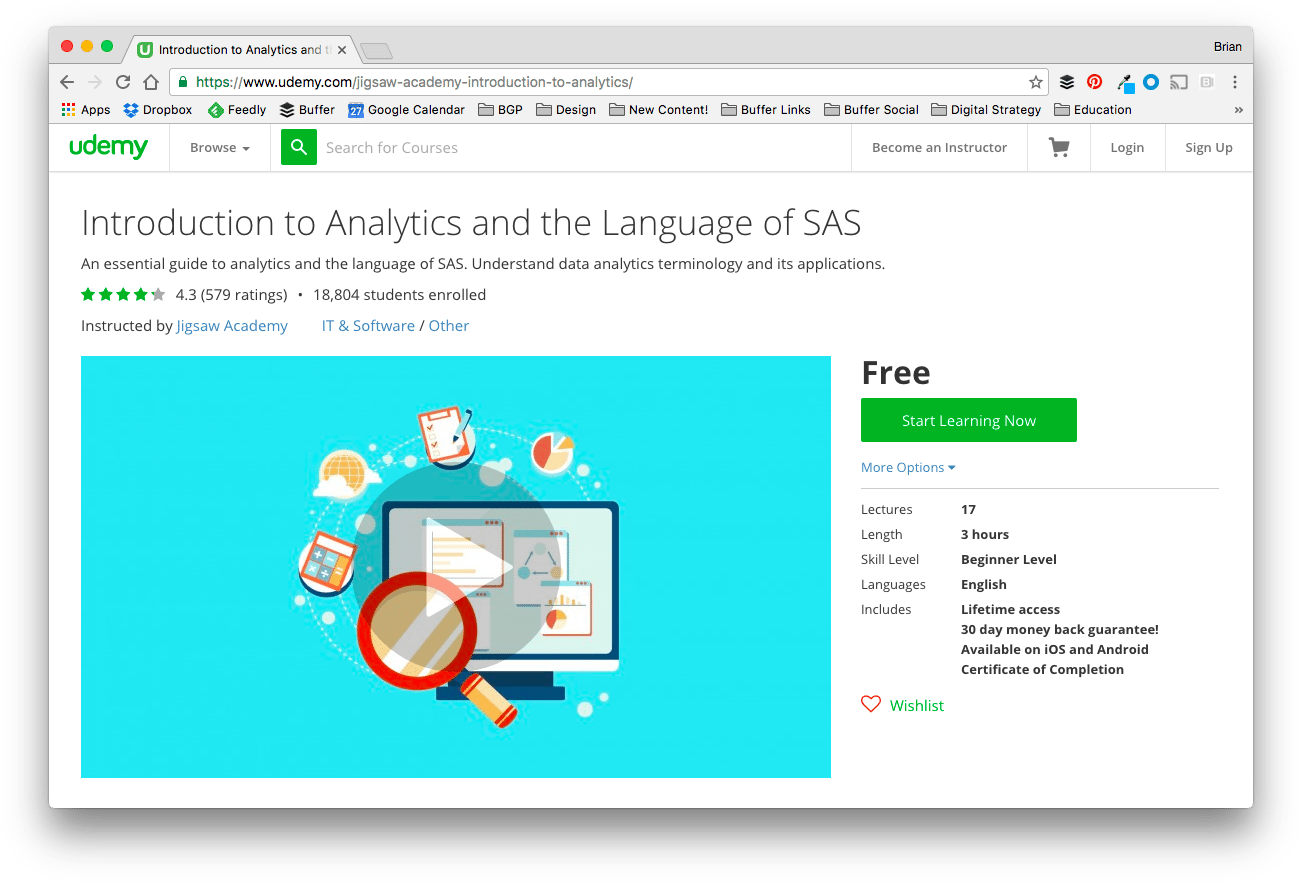The image size is (1301, 882).
Task: Click the secure lock icon in address bar
Action: point(182,82)
